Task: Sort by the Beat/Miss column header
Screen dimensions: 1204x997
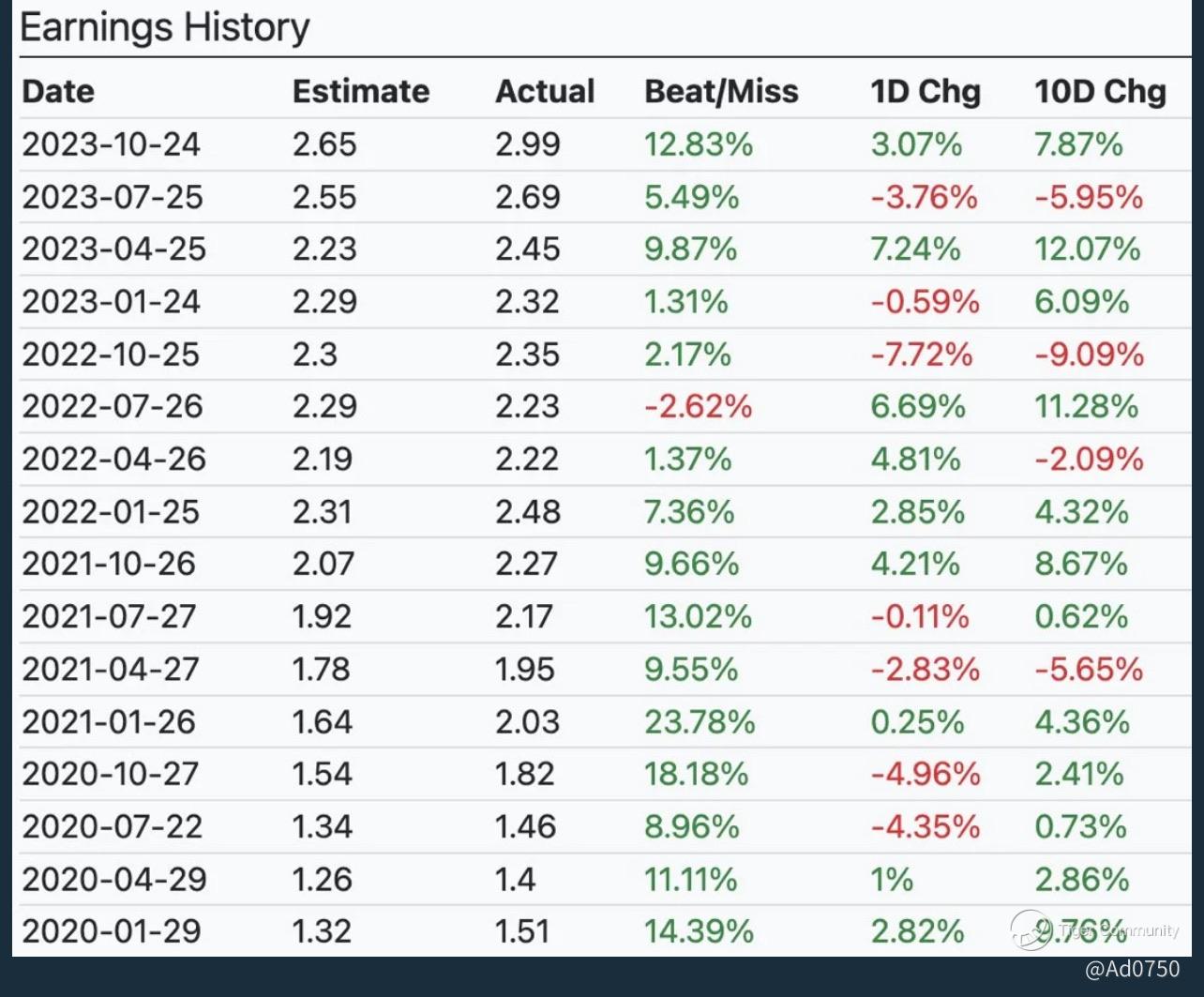Action: tap(721, 91)
